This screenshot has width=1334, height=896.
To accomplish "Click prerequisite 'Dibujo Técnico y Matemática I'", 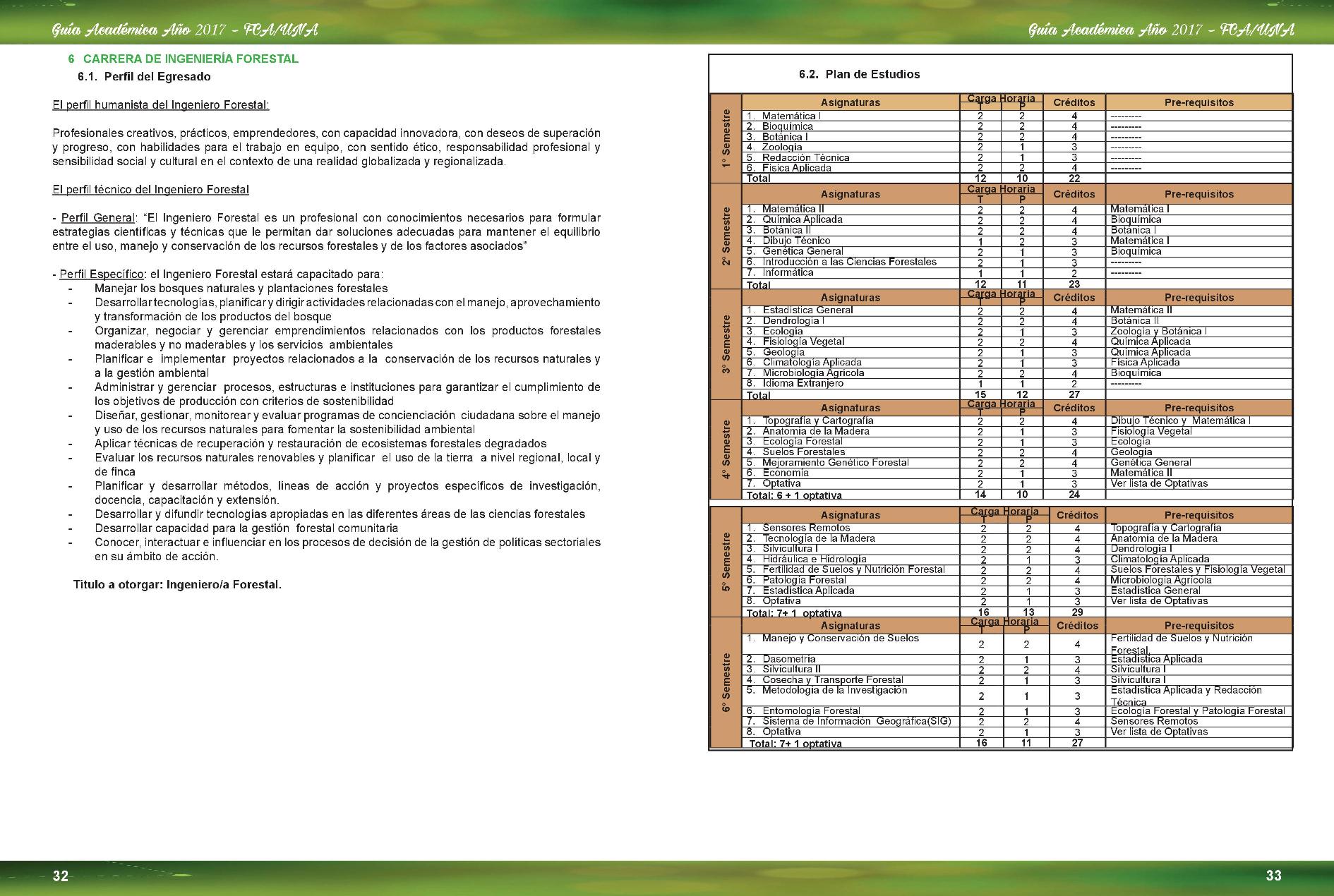I will (x=1180, y=420).
